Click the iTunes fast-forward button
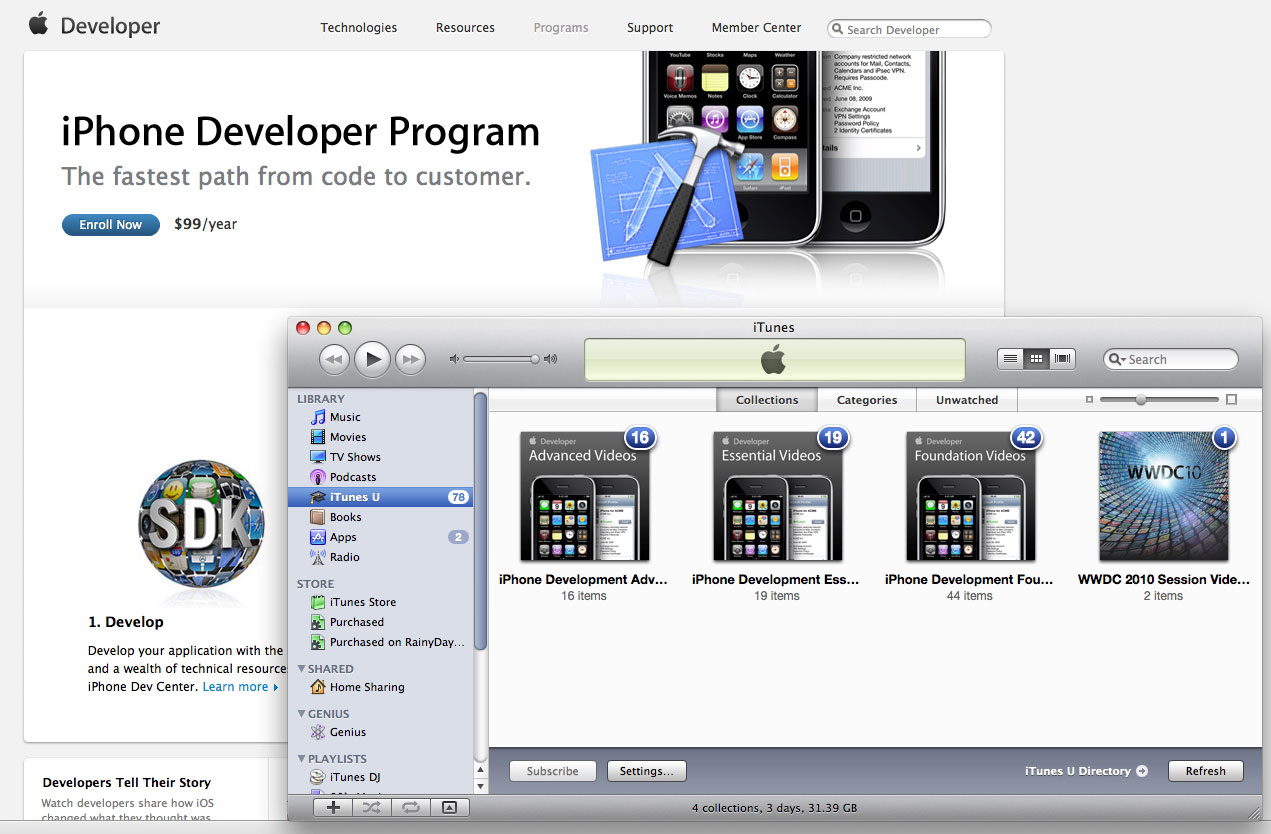Viewport: 1271px width, 834px height. [410, 359]
